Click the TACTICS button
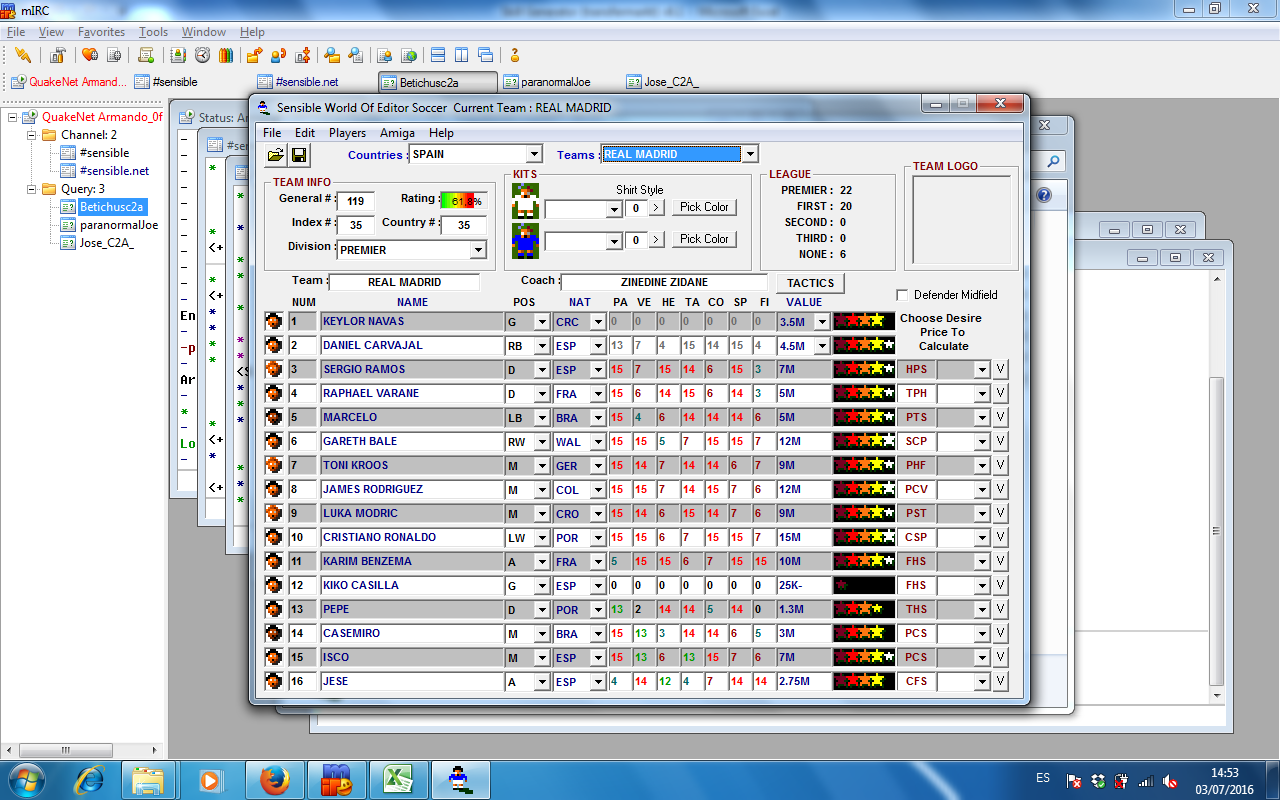Image resolution: width=1280 pixels, height=800 pixels. point(810,284)
